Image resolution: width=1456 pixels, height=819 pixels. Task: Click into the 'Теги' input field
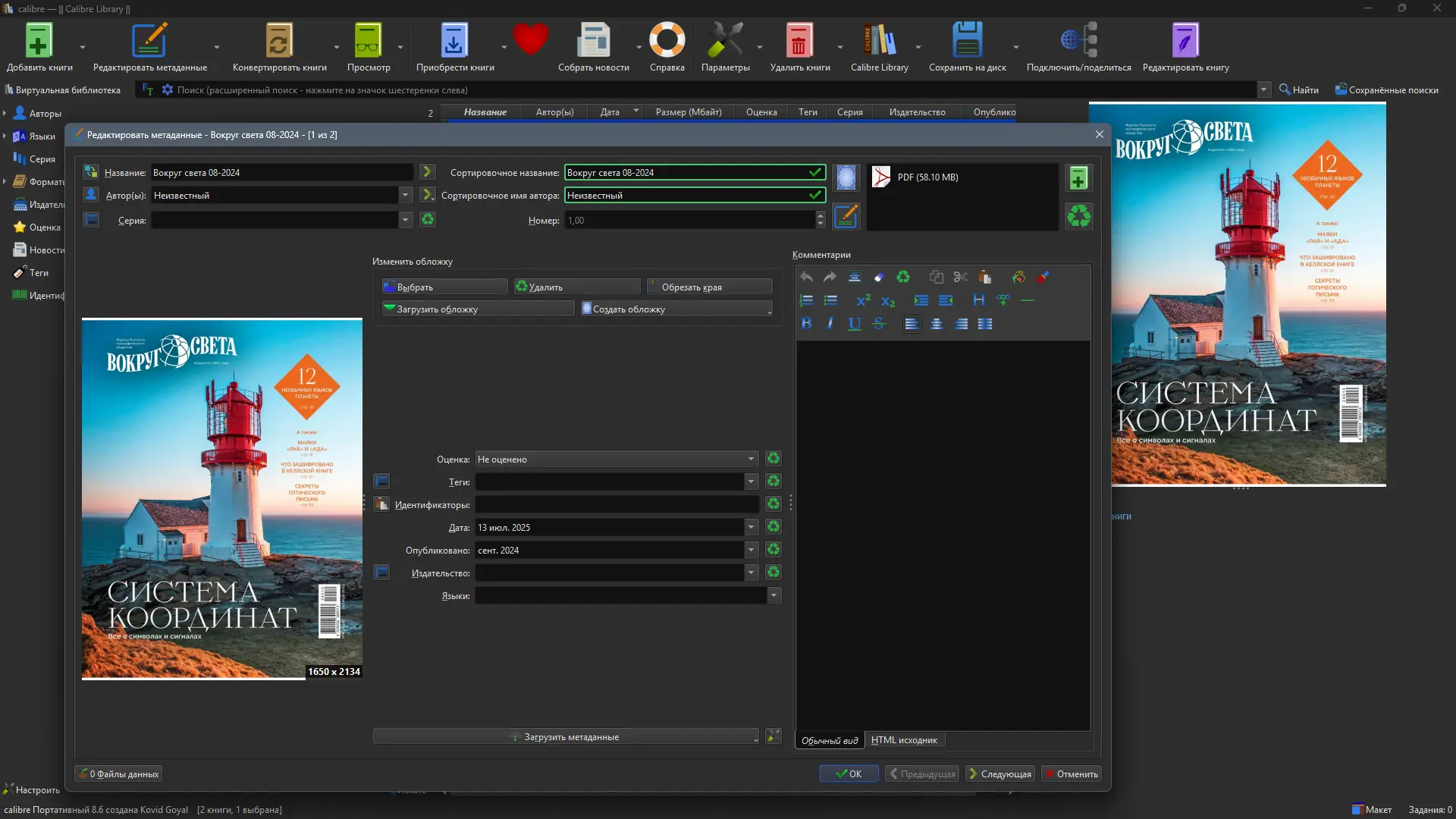coord(610,482)
